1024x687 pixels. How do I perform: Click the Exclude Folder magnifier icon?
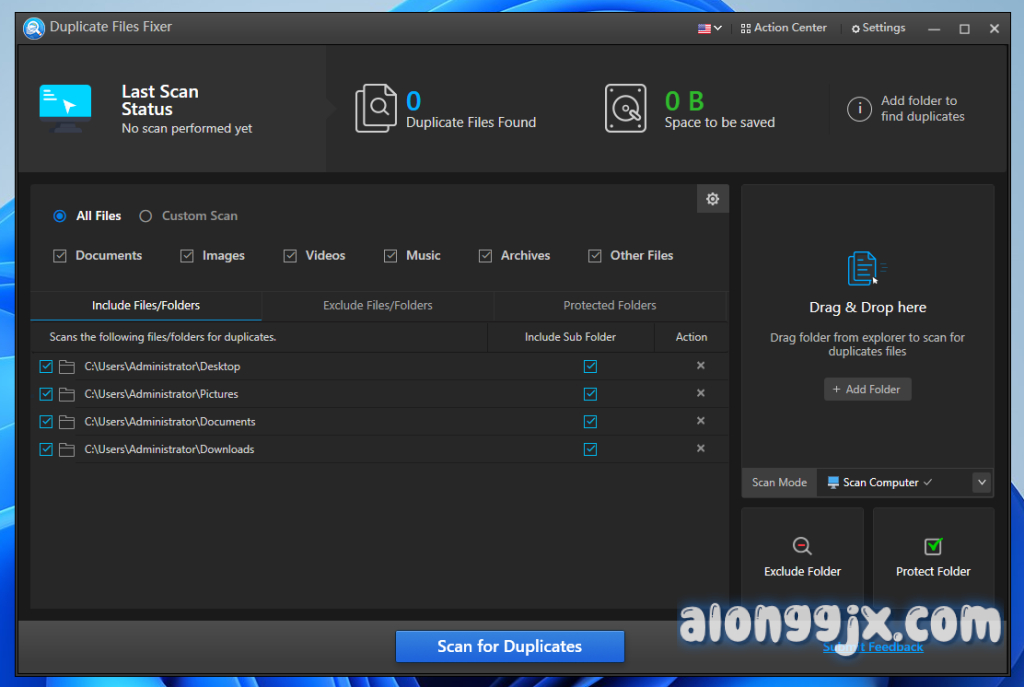802,546
